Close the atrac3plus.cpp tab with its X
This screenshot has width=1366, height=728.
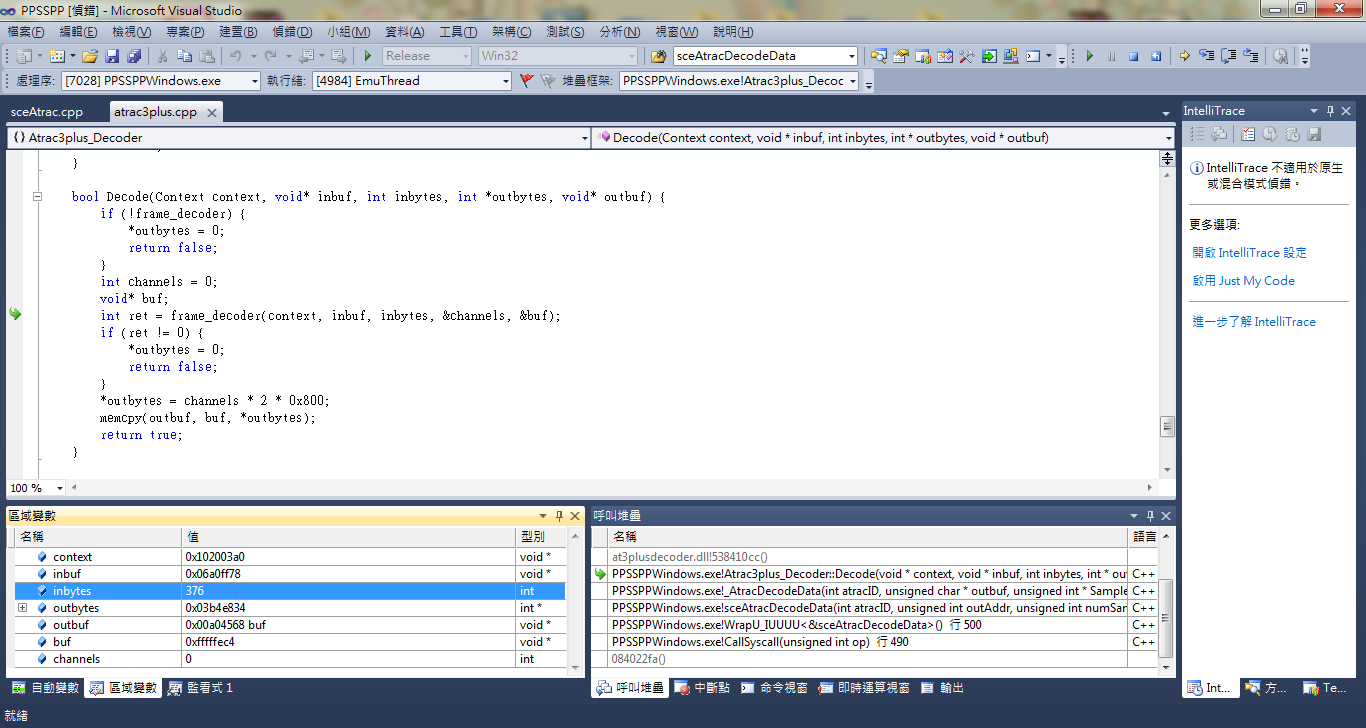pyautogui.click(x=210, y=112)
